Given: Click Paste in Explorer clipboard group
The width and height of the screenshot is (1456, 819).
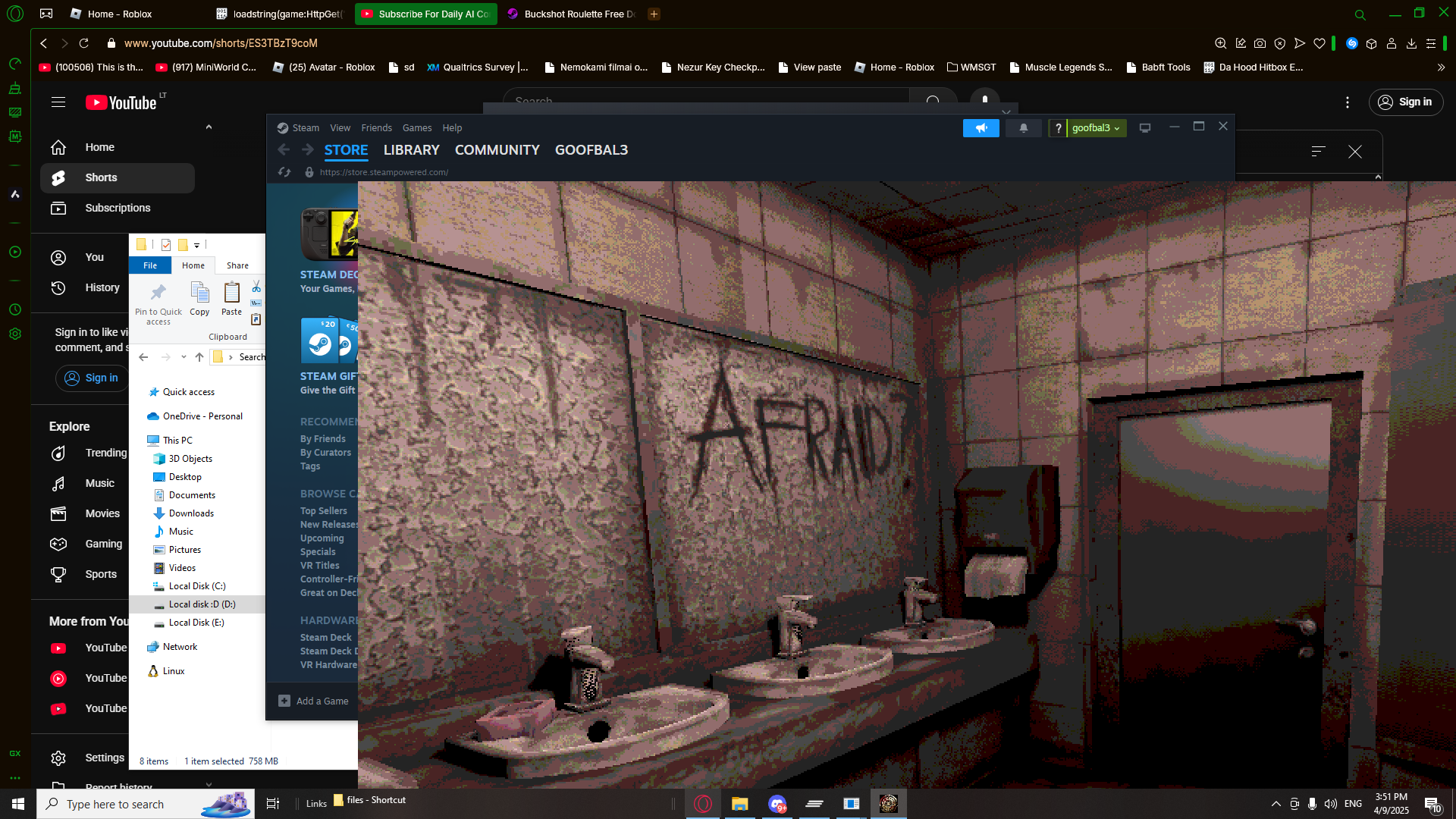Looking at the screenshot, I should tap(231, 299).
